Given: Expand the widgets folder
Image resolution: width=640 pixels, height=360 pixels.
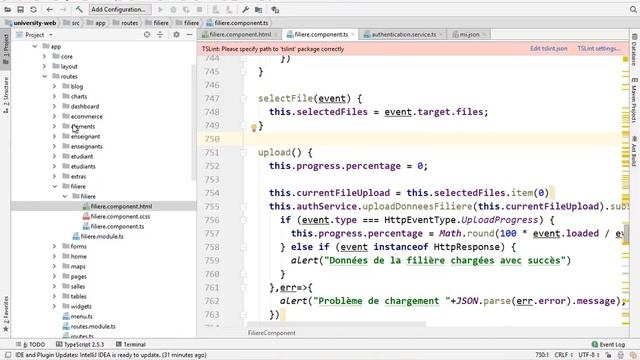Looking at the screenshot, I should [x=54, y=307].
